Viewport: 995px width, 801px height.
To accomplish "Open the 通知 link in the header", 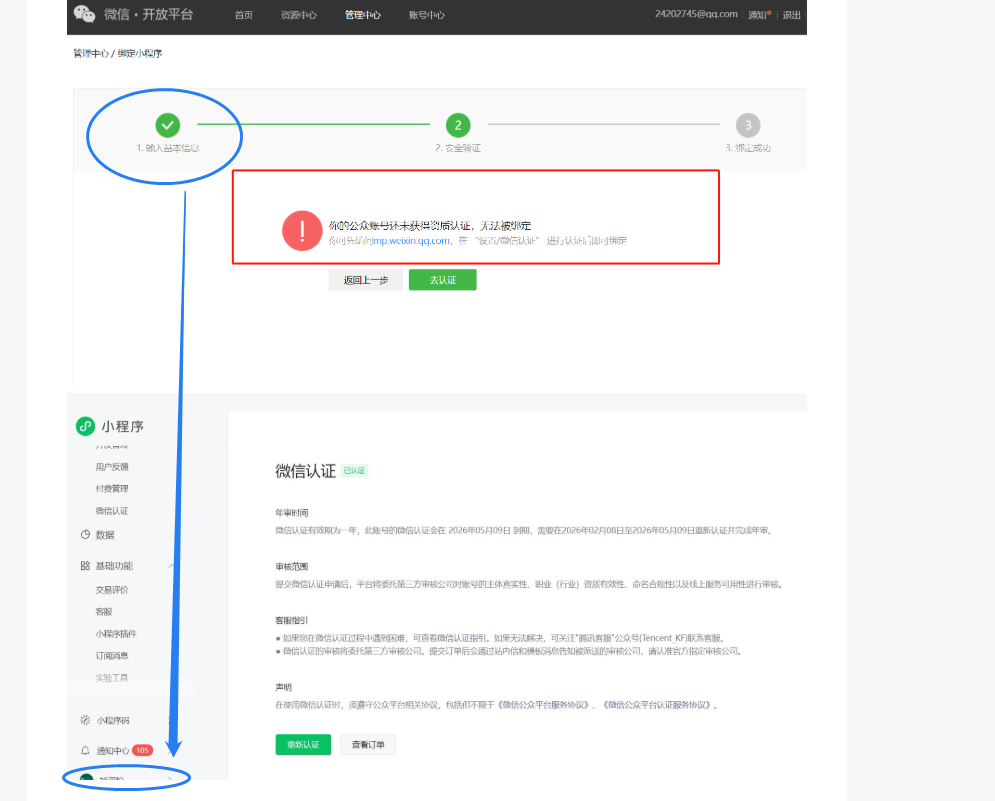I will [757, 15].
